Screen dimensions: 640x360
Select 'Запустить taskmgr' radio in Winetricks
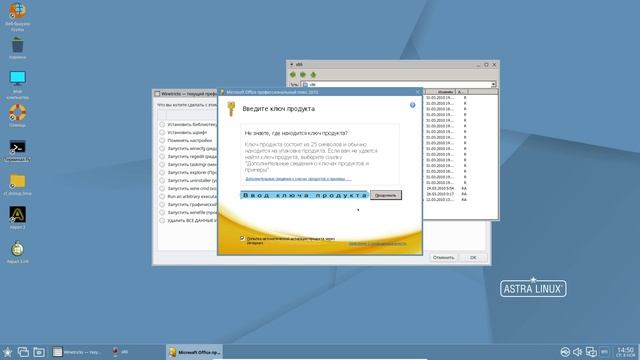point(162,164)
